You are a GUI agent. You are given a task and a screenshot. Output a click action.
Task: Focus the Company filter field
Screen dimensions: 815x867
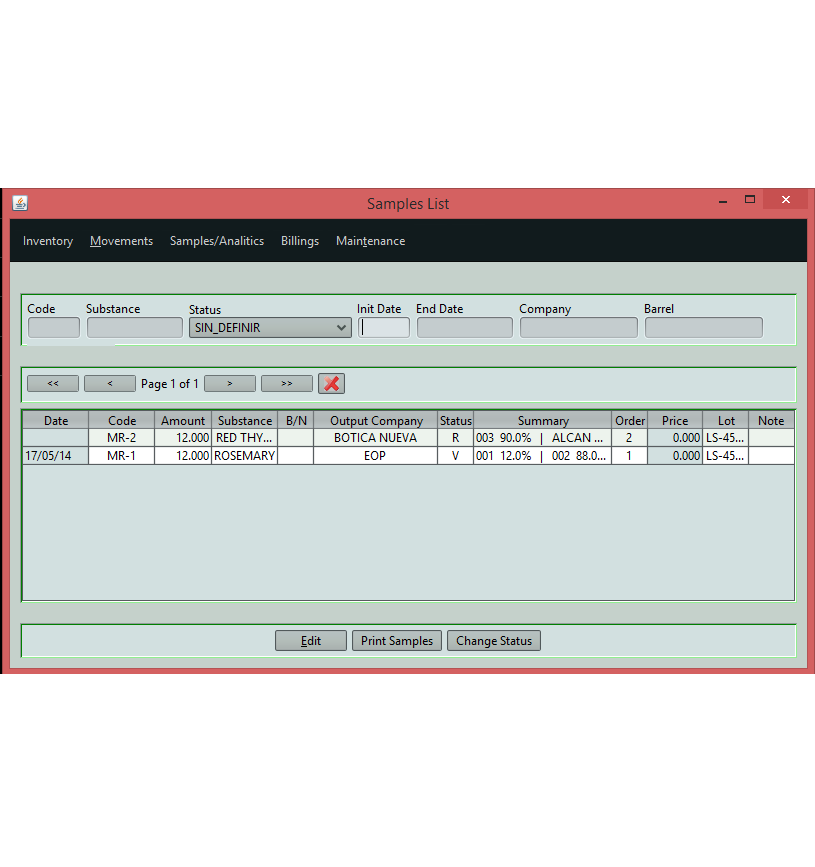[x=578, y=327]
